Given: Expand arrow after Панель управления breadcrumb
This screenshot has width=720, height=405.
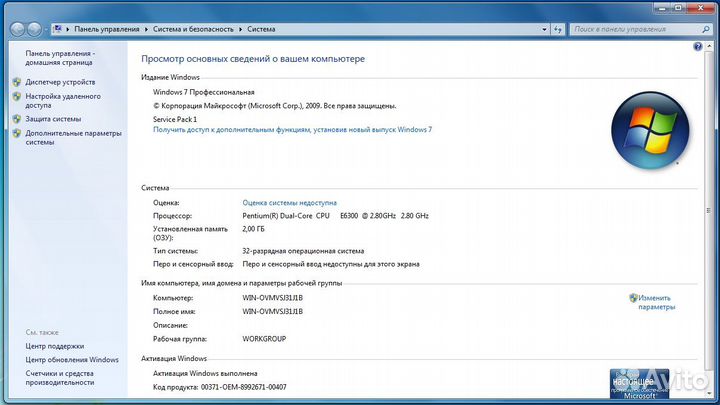Looking at the screenshot, I should point(146,29).
